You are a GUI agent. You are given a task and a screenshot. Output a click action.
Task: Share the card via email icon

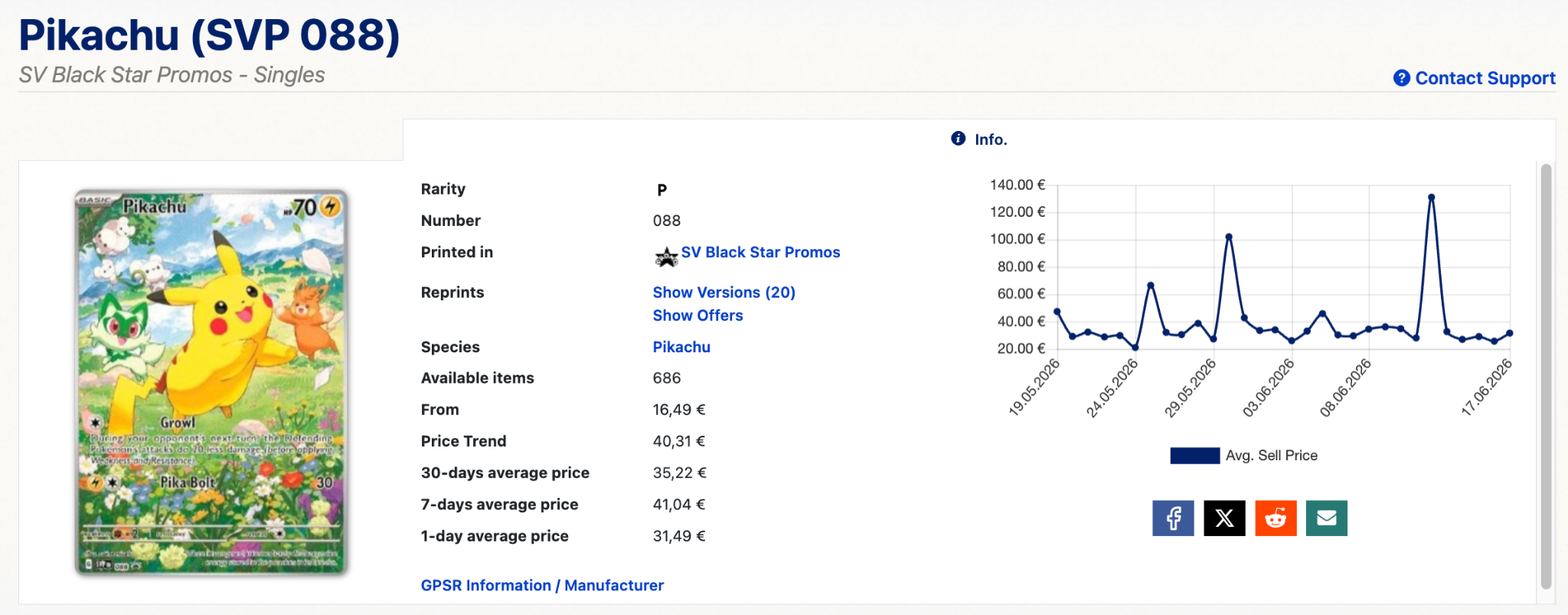(x=1327, y=518)
